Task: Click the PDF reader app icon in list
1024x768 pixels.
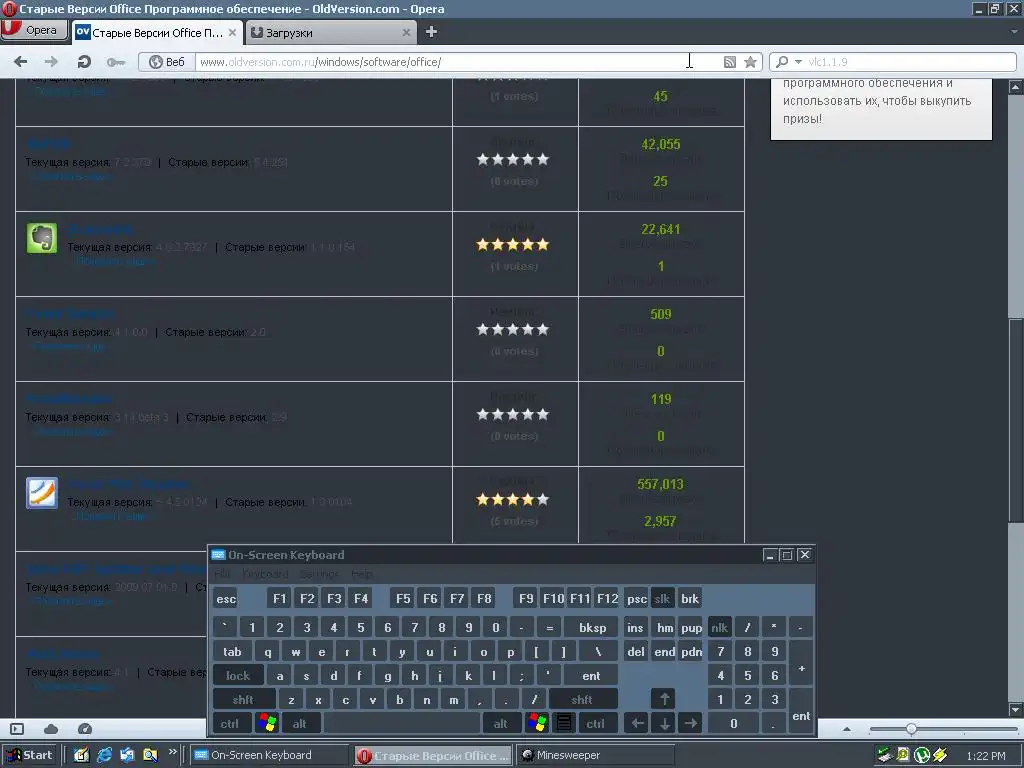Action: [42, 493]
